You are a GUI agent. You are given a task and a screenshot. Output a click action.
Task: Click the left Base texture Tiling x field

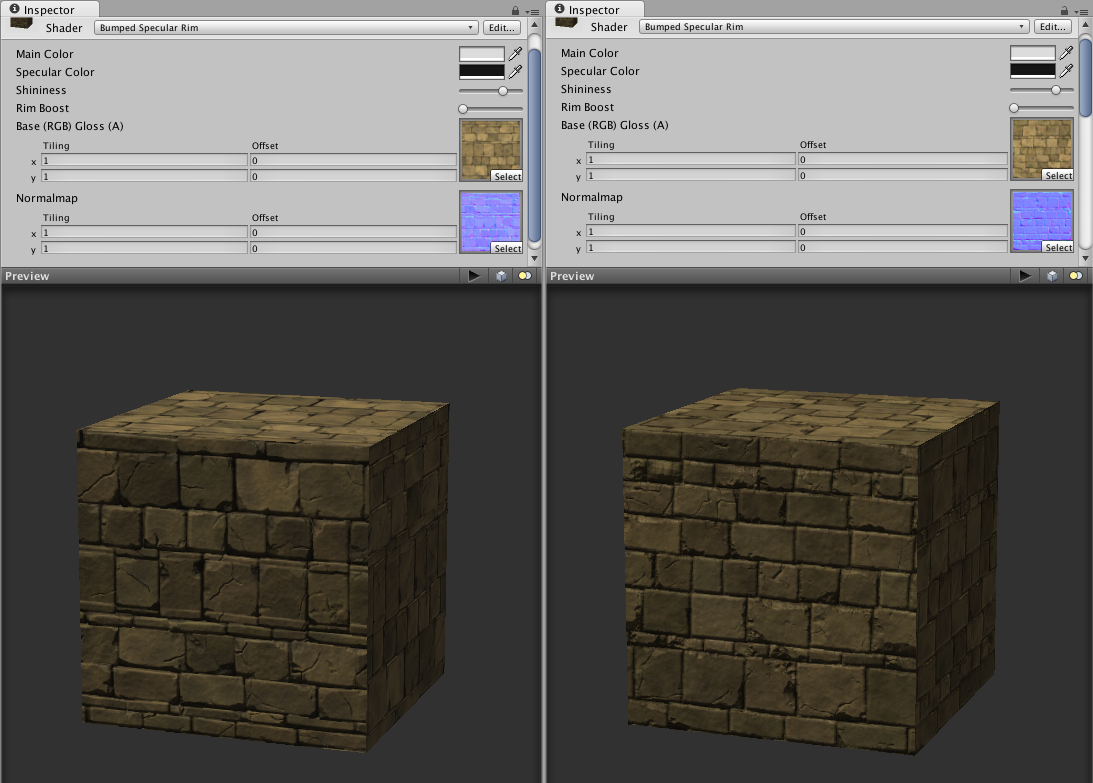click(144, 160)
